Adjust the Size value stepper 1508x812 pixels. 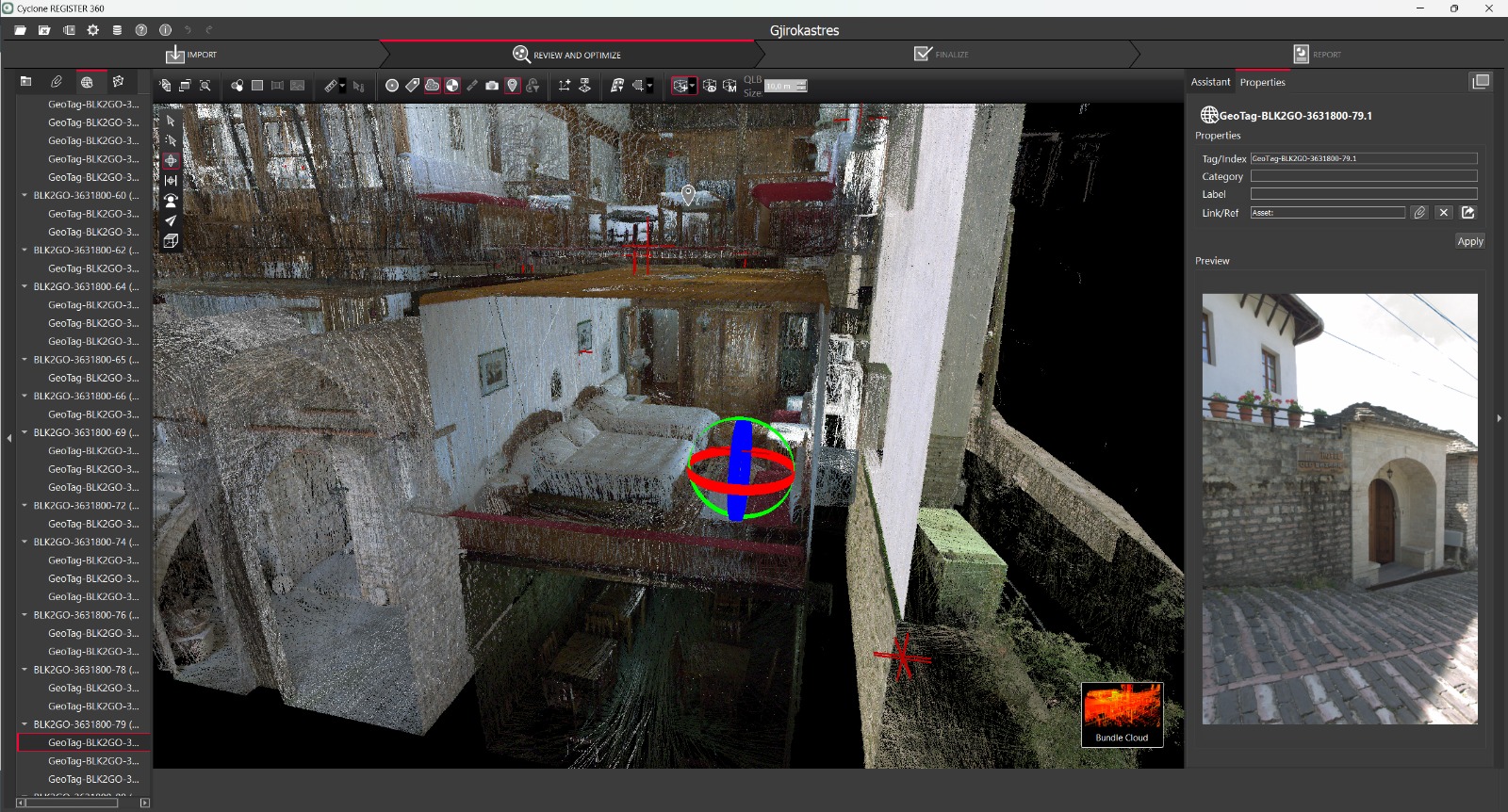tap(801, 86)
